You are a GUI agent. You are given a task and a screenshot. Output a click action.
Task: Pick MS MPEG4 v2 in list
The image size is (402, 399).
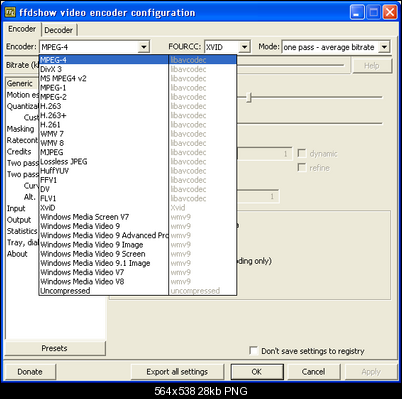tap(138, 79)
